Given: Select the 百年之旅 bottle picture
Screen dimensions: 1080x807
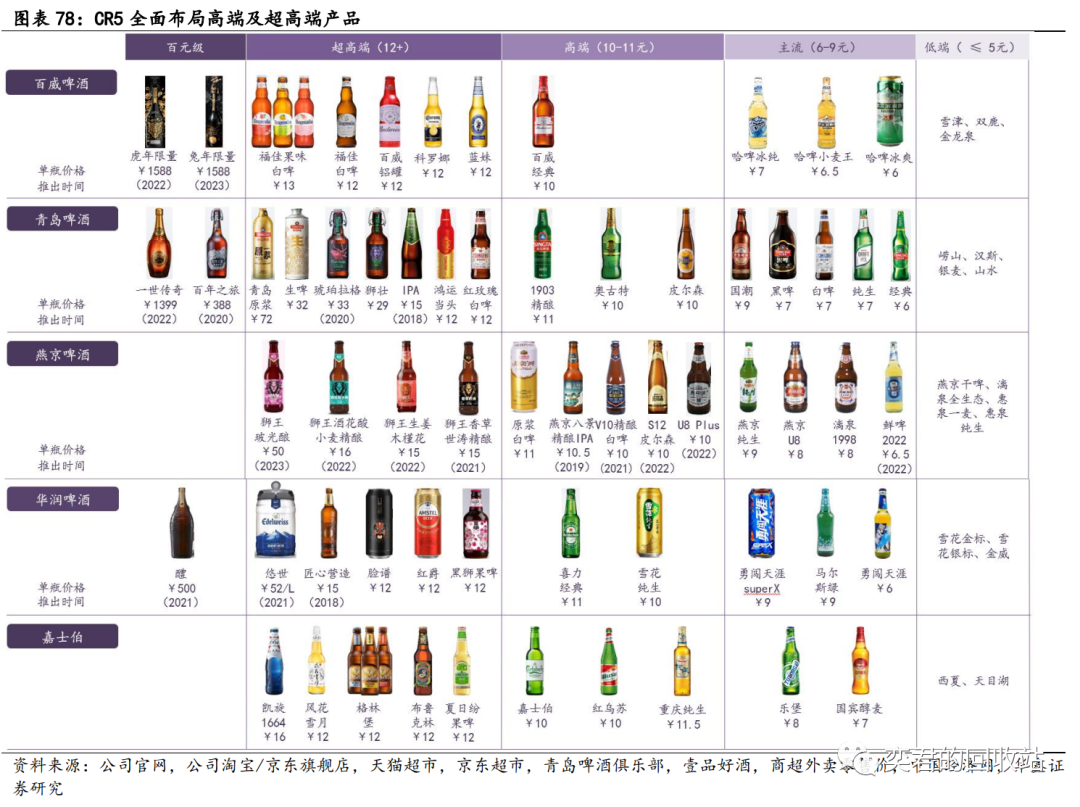Looking at the screenshot, I should click(216, 243).
